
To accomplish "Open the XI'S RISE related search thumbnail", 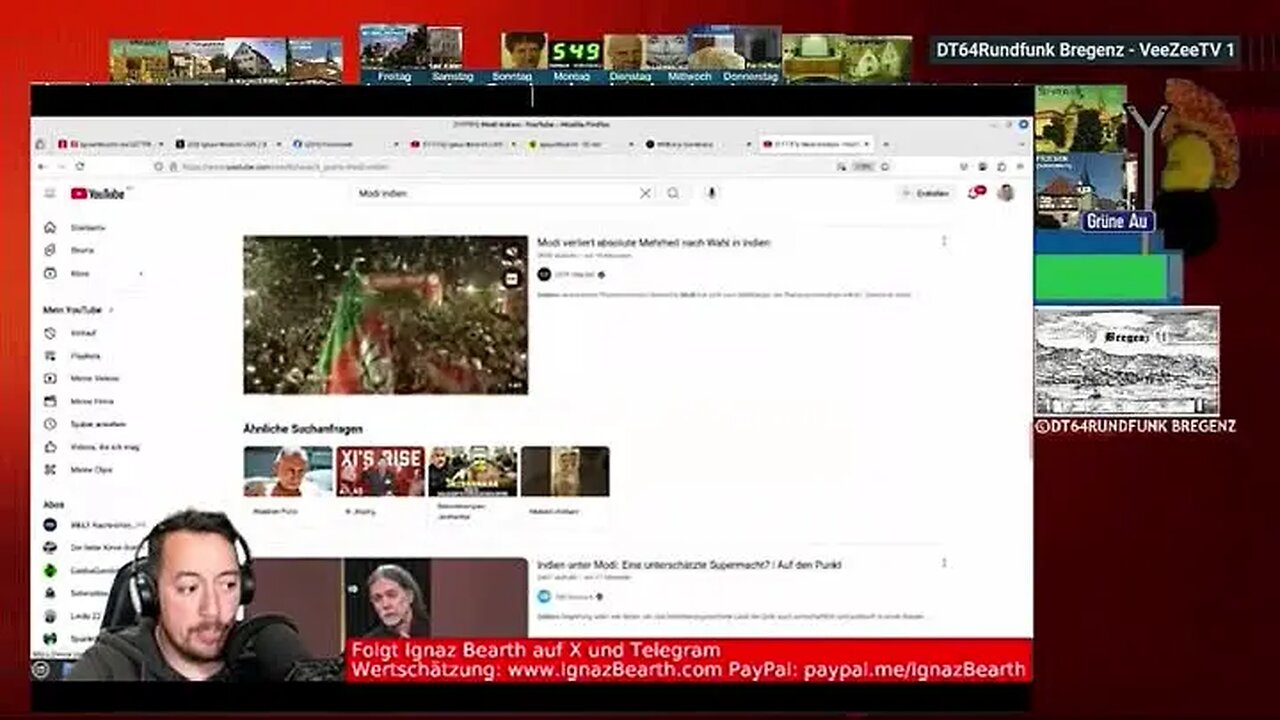I will pos(380,471).
